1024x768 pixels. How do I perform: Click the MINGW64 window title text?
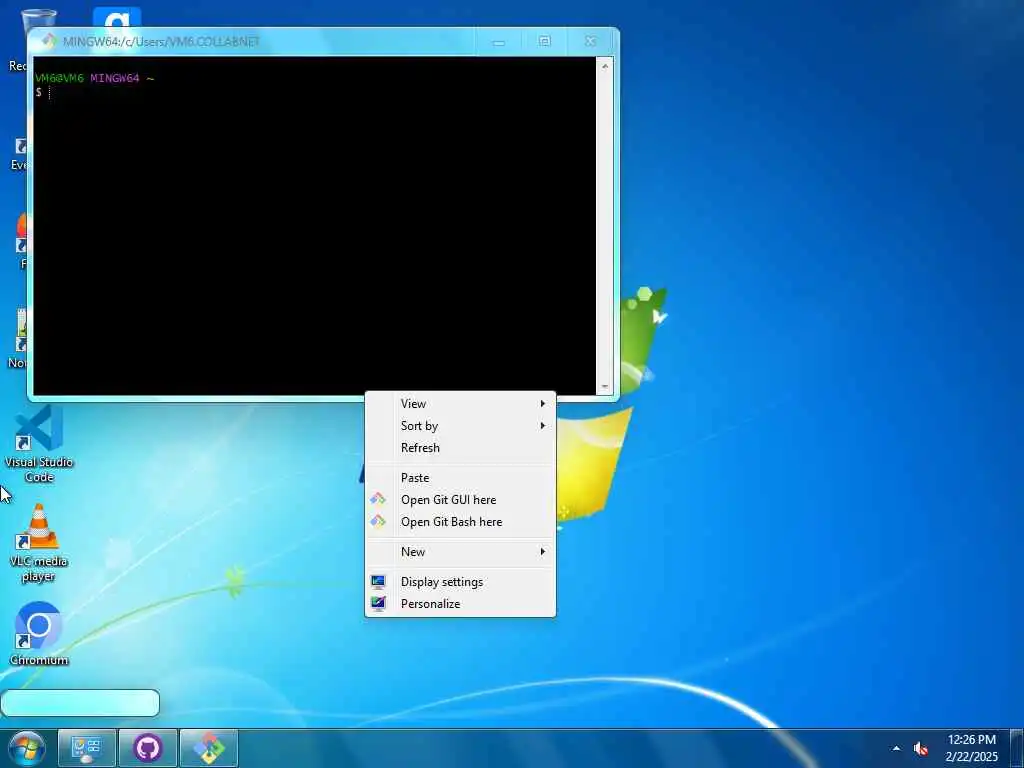pyautogui.click(x=161, y=42)
